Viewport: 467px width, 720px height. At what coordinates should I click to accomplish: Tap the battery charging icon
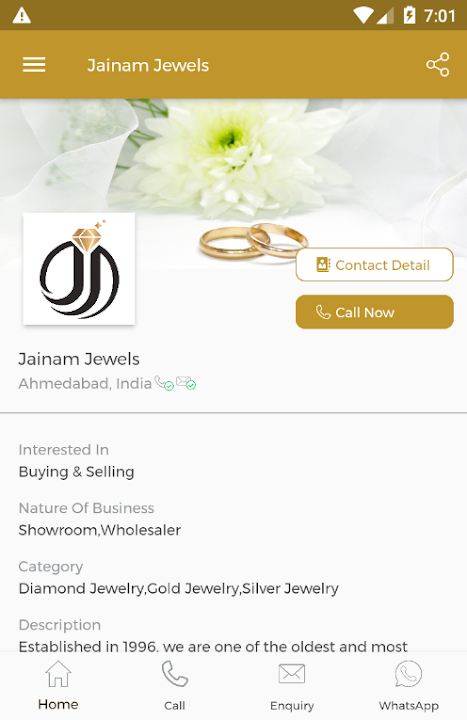[409, 16]
